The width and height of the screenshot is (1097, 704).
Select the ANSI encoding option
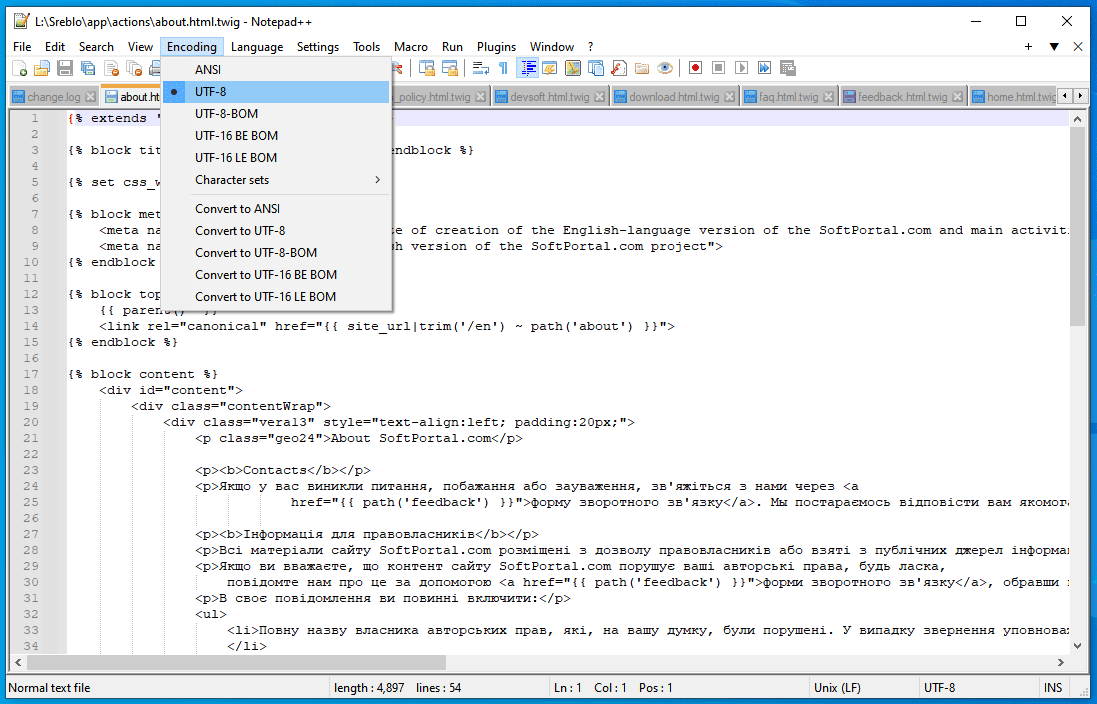276,69
